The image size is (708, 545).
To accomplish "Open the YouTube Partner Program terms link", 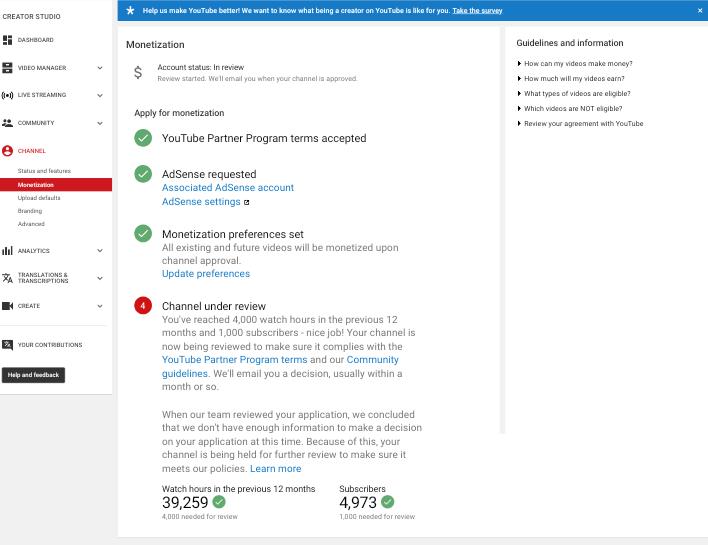I will click(234, 359).
